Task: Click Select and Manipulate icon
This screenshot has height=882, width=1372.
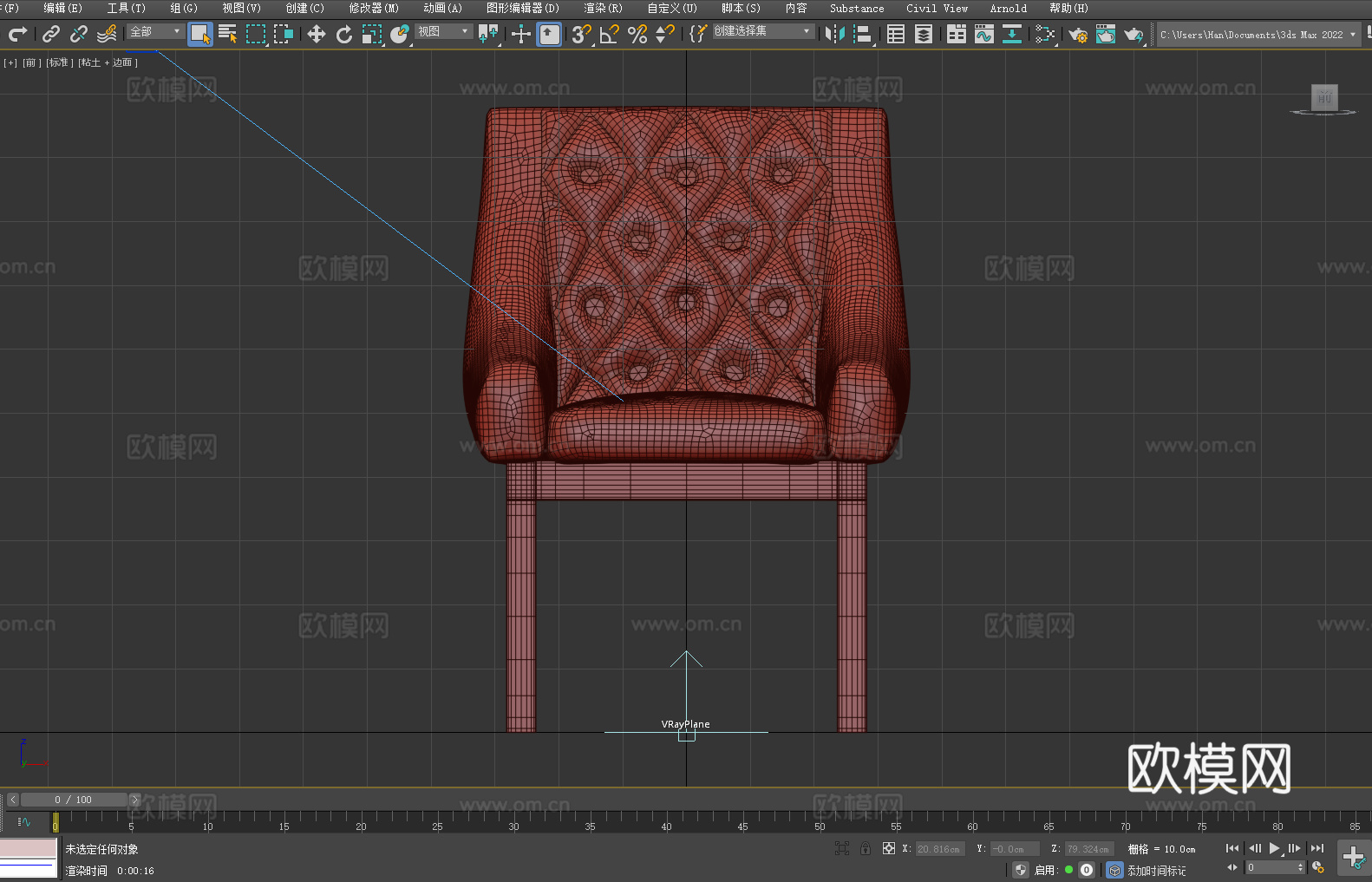Action: coord(521,34)
